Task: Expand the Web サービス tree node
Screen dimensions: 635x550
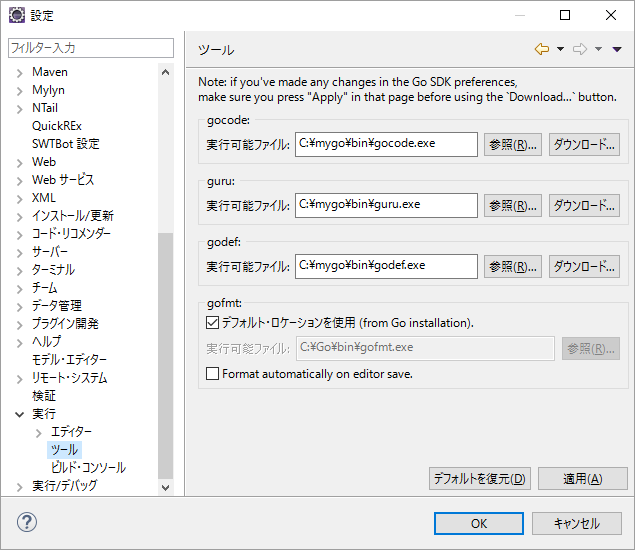Action: pyautogui.click(x=19, y=181)
